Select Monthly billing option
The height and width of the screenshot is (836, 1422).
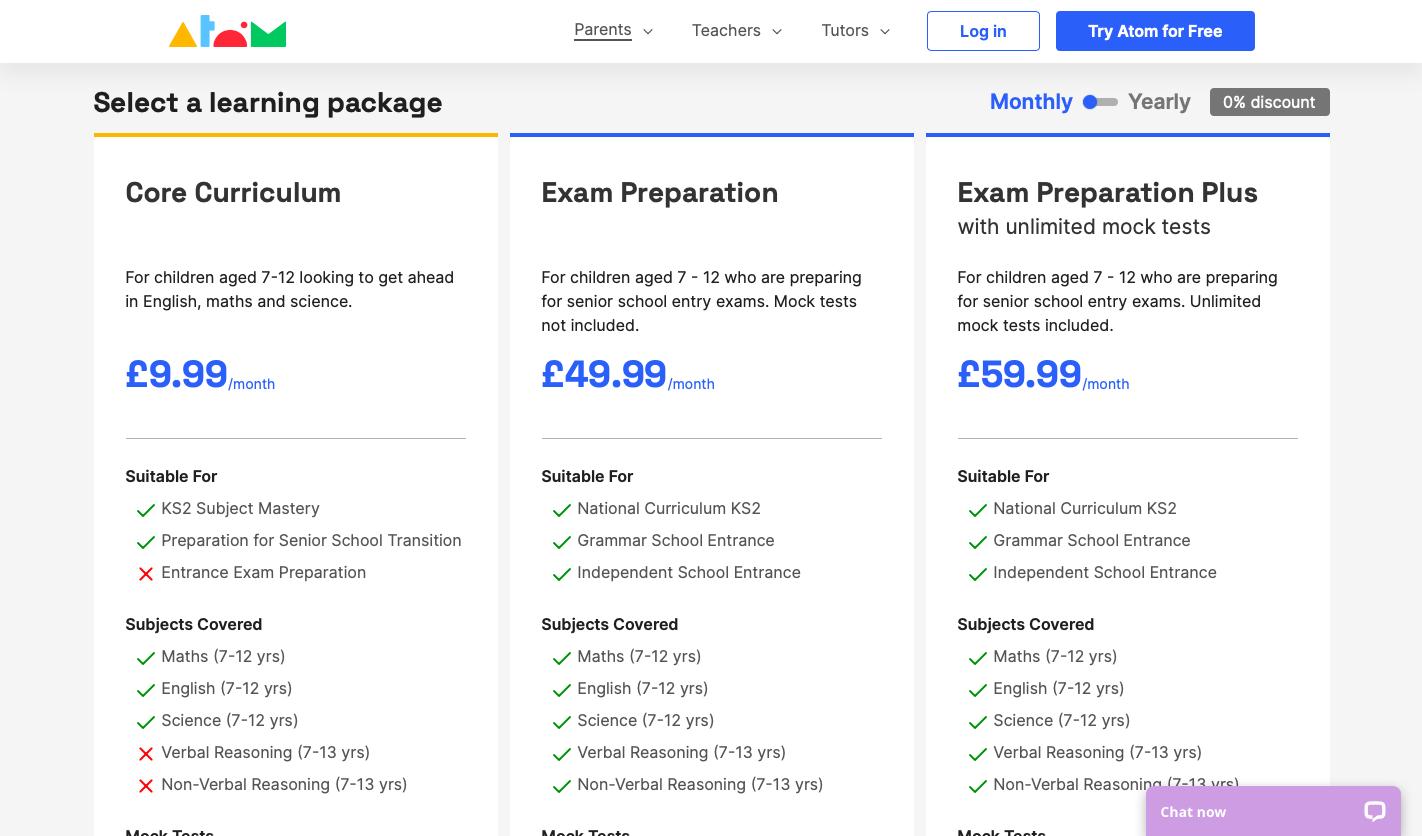click(x=1030, y=102)
